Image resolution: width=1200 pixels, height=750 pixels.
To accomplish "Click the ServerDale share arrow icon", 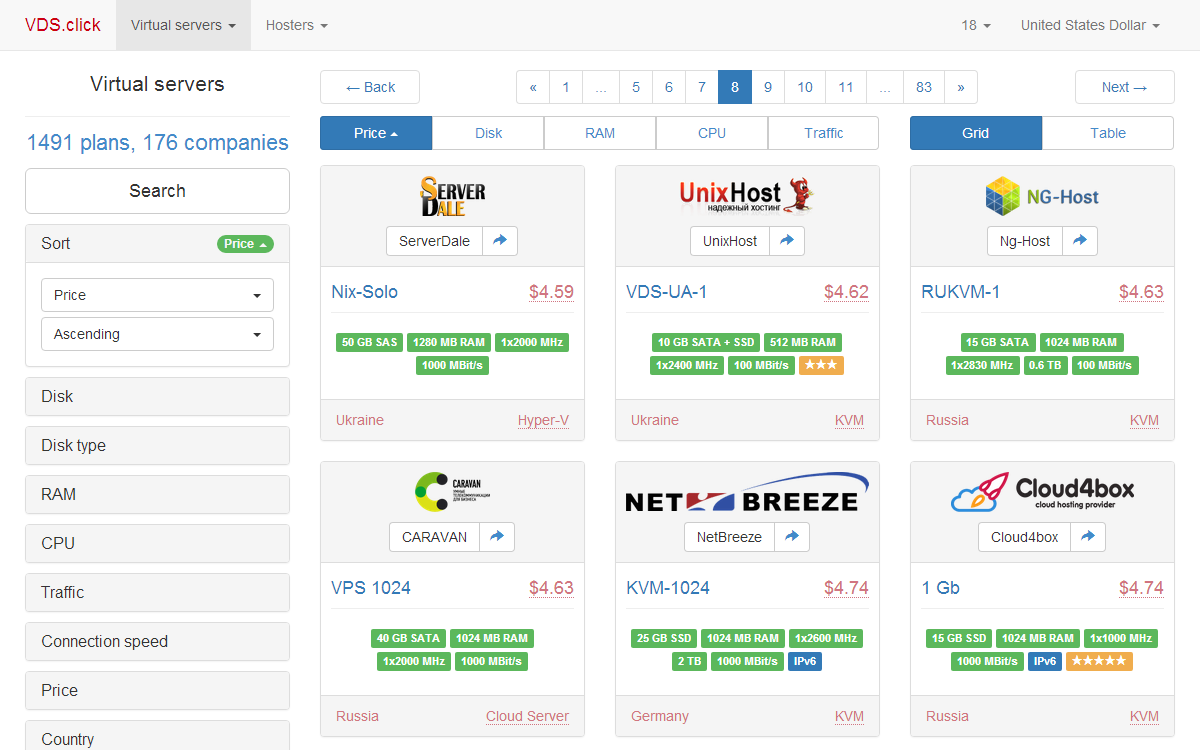I will (500, 241).
